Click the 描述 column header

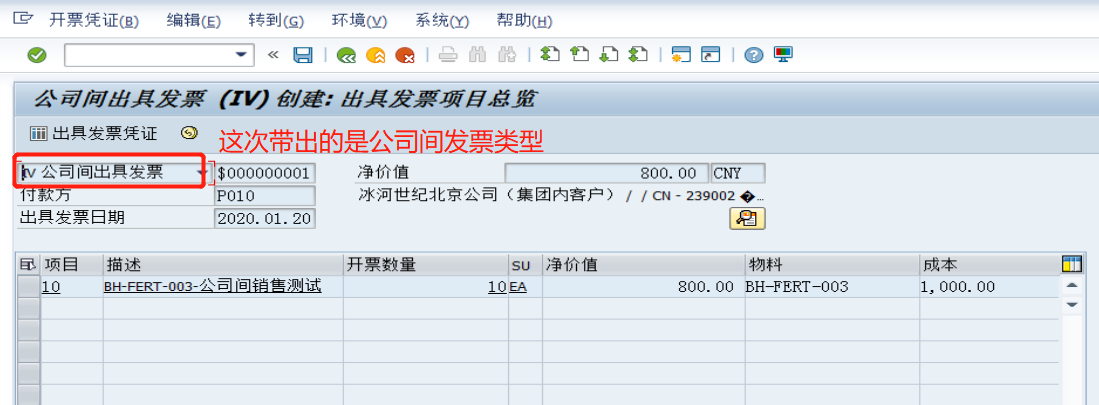(x=222, y=264)
